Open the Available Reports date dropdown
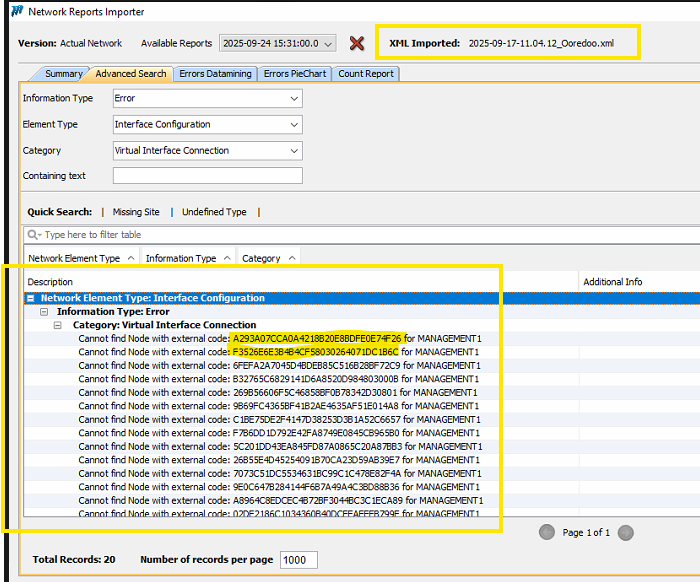This screenshot has width=700, height=582. click(329, 44)
